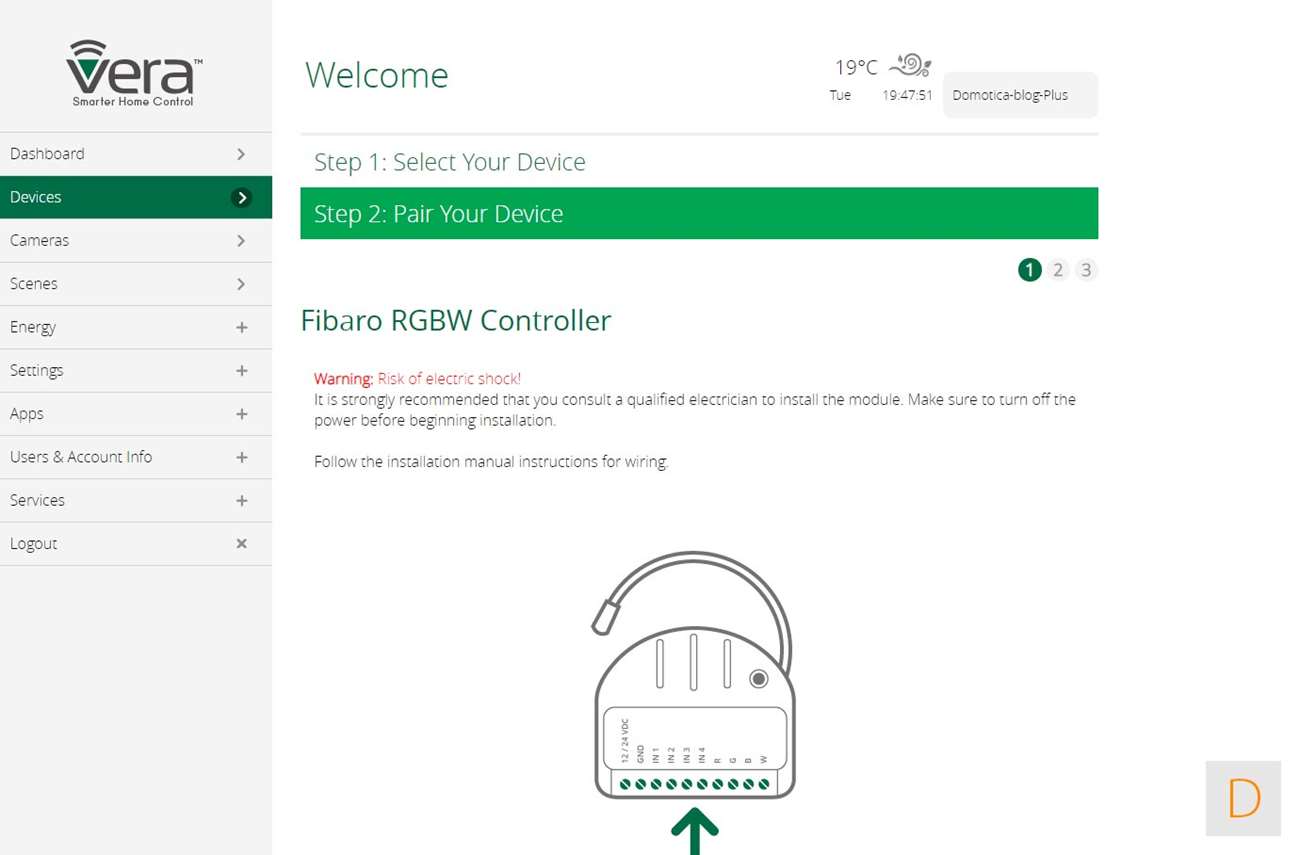Image resolution: width=1300 pixels, height=855 pixels.
Task: Open the Scenes menu item
Action: (34, 284)
